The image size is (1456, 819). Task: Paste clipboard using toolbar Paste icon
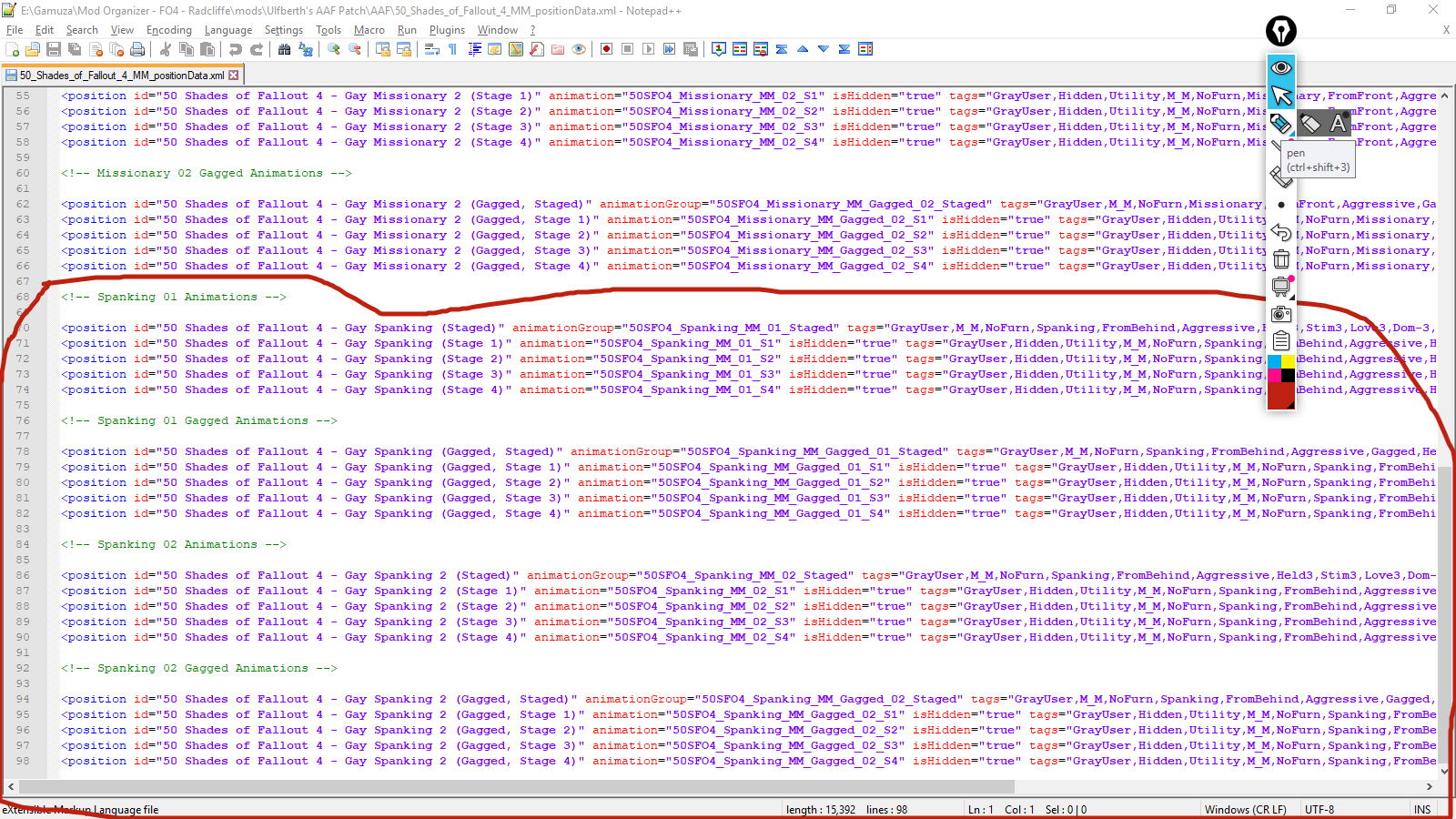click(x=207, y=49)
